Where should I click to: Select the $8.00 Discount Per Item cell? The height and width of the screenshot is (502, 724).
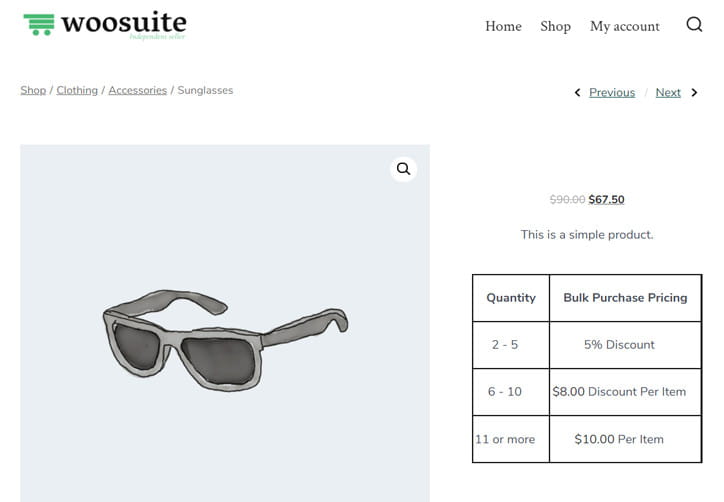tap(625, 392)
